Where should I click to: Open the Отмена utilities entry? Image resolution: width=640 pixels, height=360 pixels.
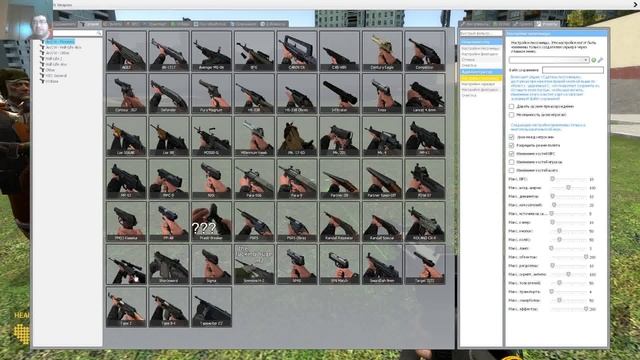click(x=469, y=60)
